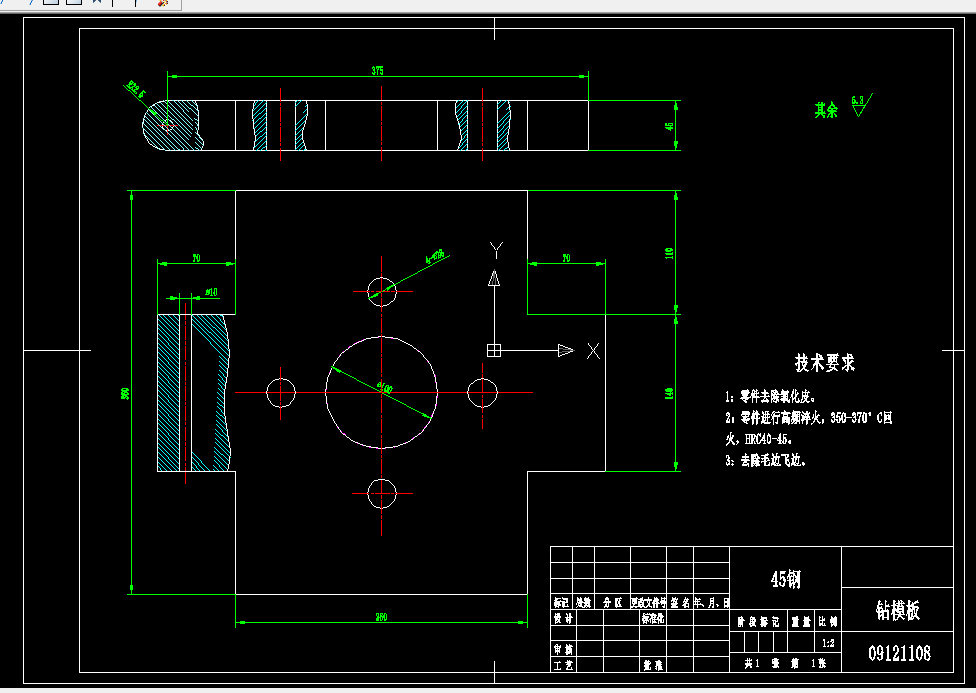976x693 pixels.
Task: Select the small hole circle below the large circle
Action: click(x=382, y=494)
